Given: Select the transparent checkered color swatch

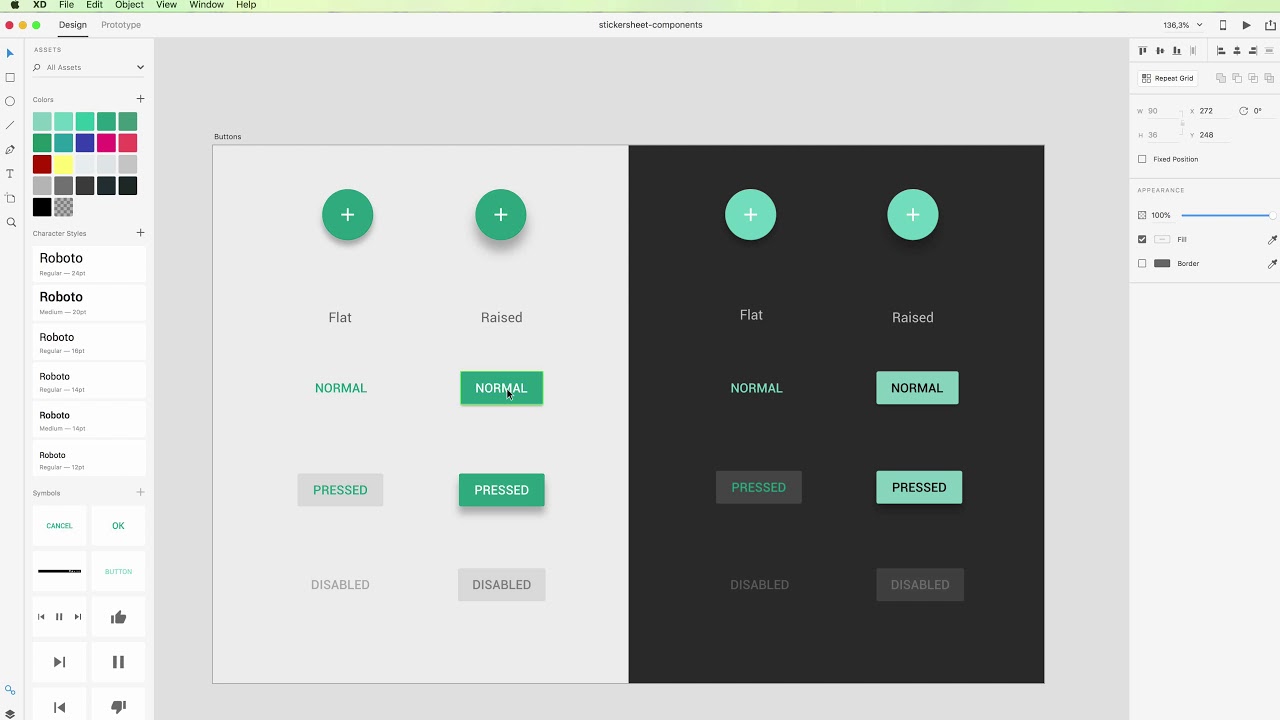Looking at the screenshot, I should [x=63, y=207].
